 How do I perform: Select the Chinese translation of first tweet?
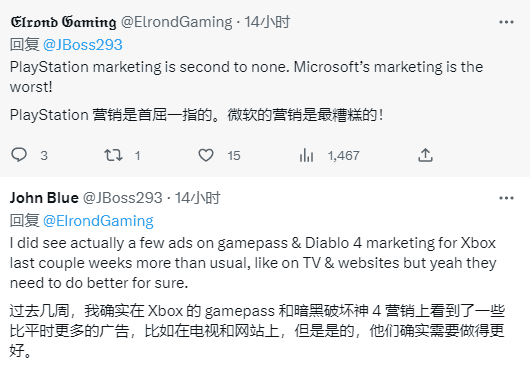196,115
